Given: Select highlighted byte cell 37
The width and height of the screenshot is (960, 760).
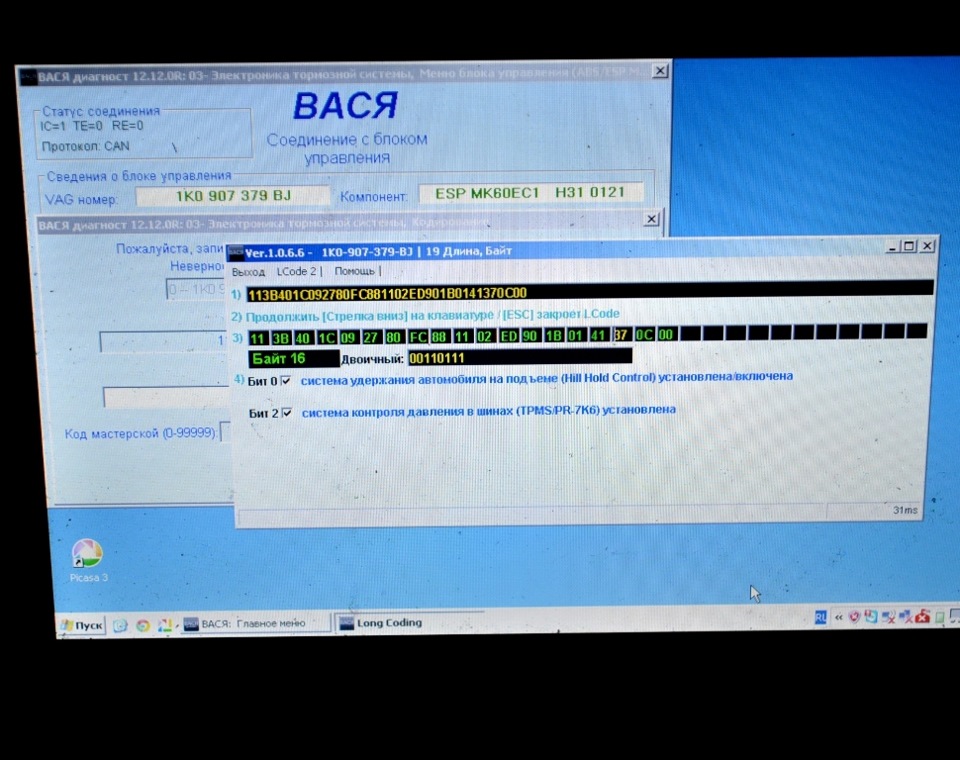Looking at the screenshot, I should (x=620, y=335).
